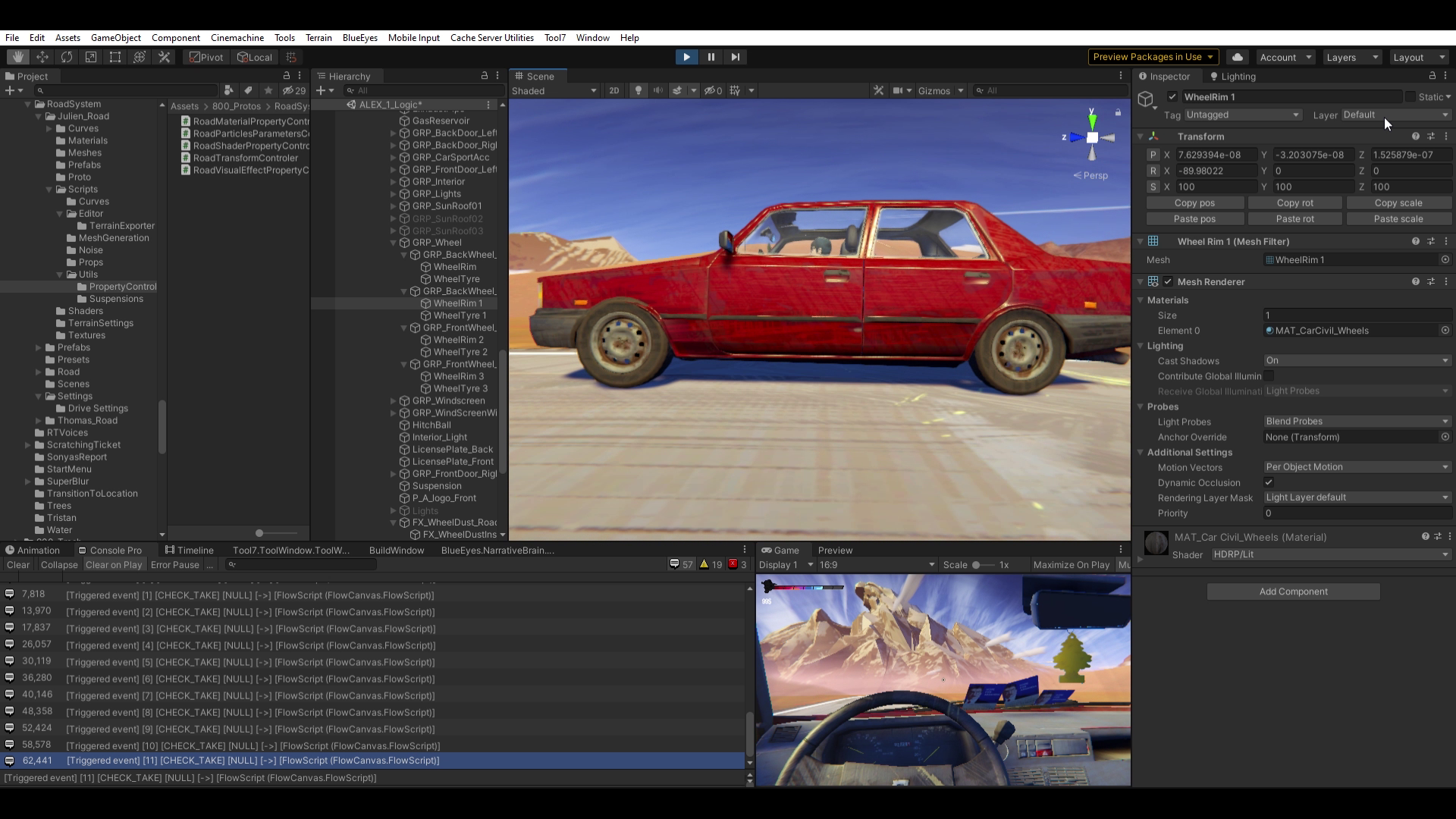Pick material for Element 0 object selector
Screen dimensions: 1456x819
click(1445, 331)
